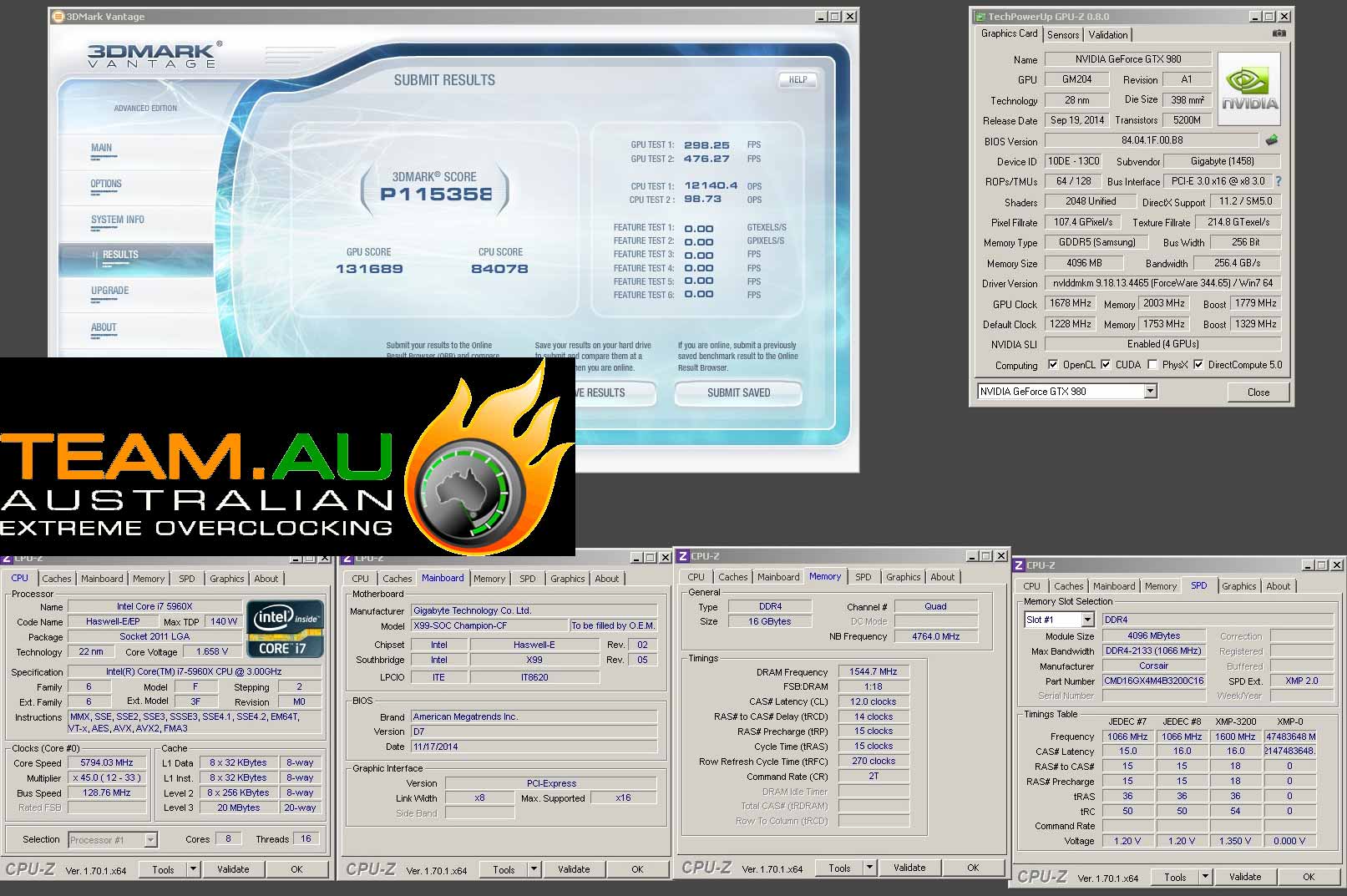Image resolution: width=1347 pixels, height=896 pixels.
Task: Select OPTIONS in 3DMark Vantage sidebar
Action: pos(106,184)
